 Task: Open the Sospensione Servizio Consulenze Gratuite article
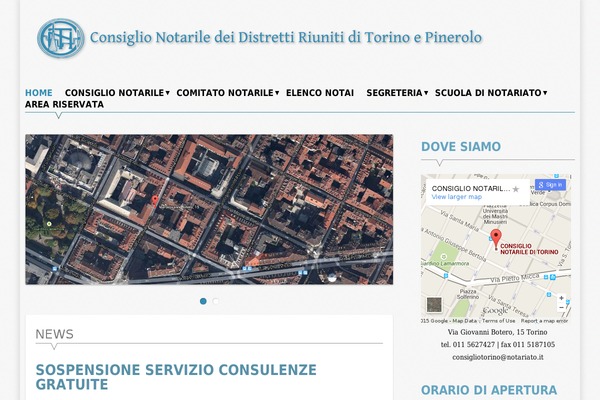tap(176, 377)
